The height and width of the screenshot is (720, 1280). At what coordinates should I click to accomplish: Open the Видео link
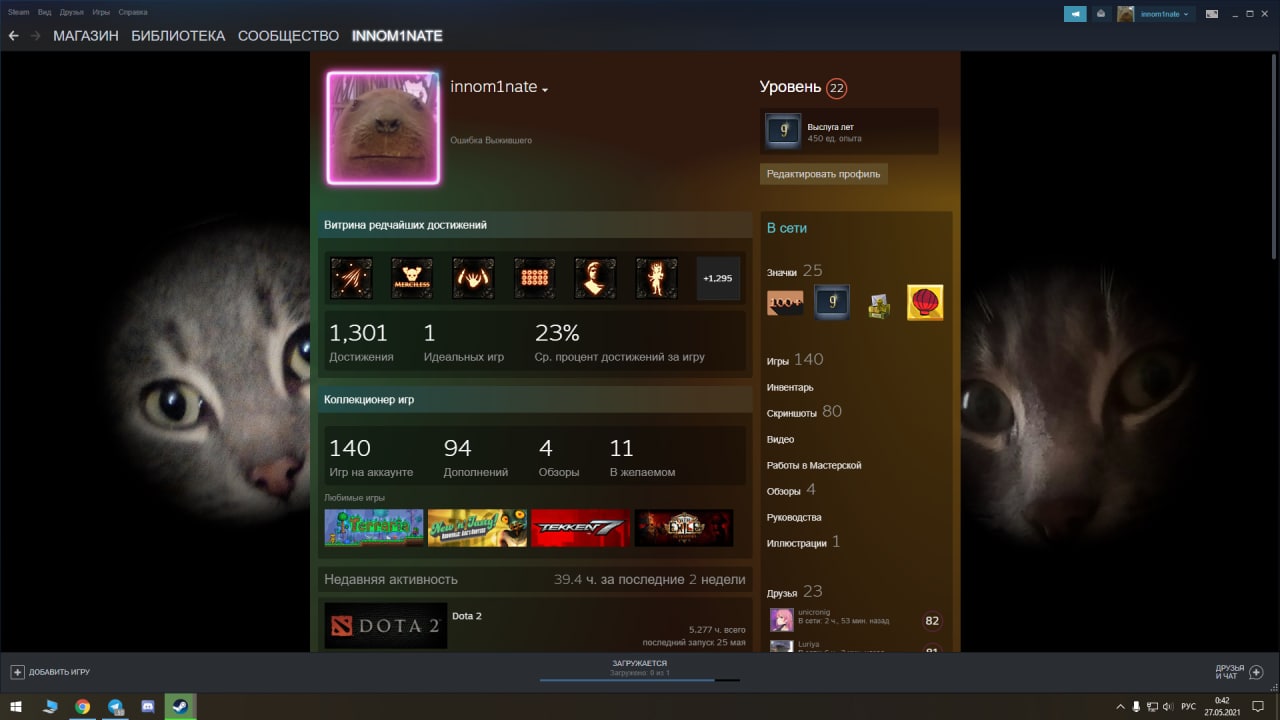781,440
